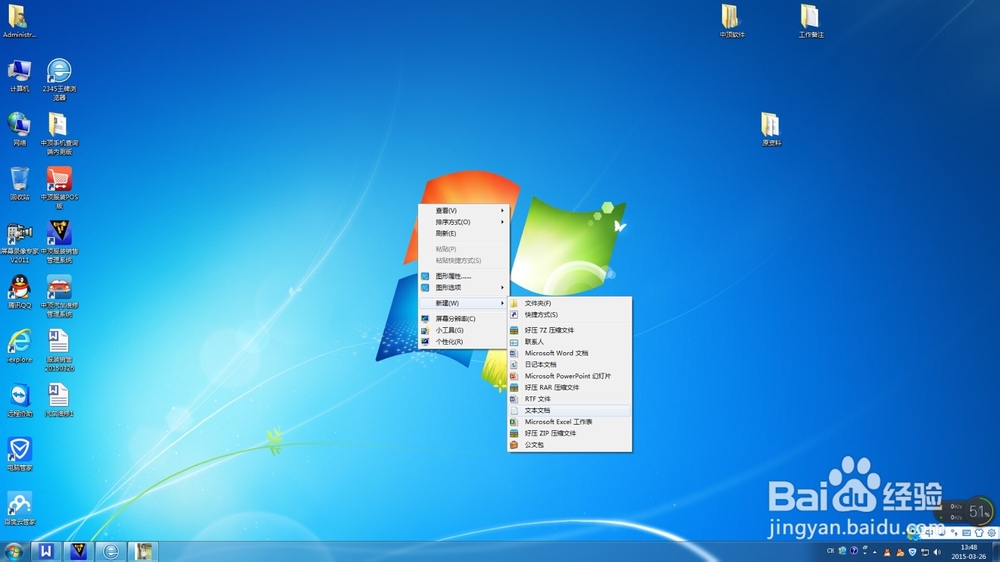Click the volume speaker tray icon

[937, 552]
